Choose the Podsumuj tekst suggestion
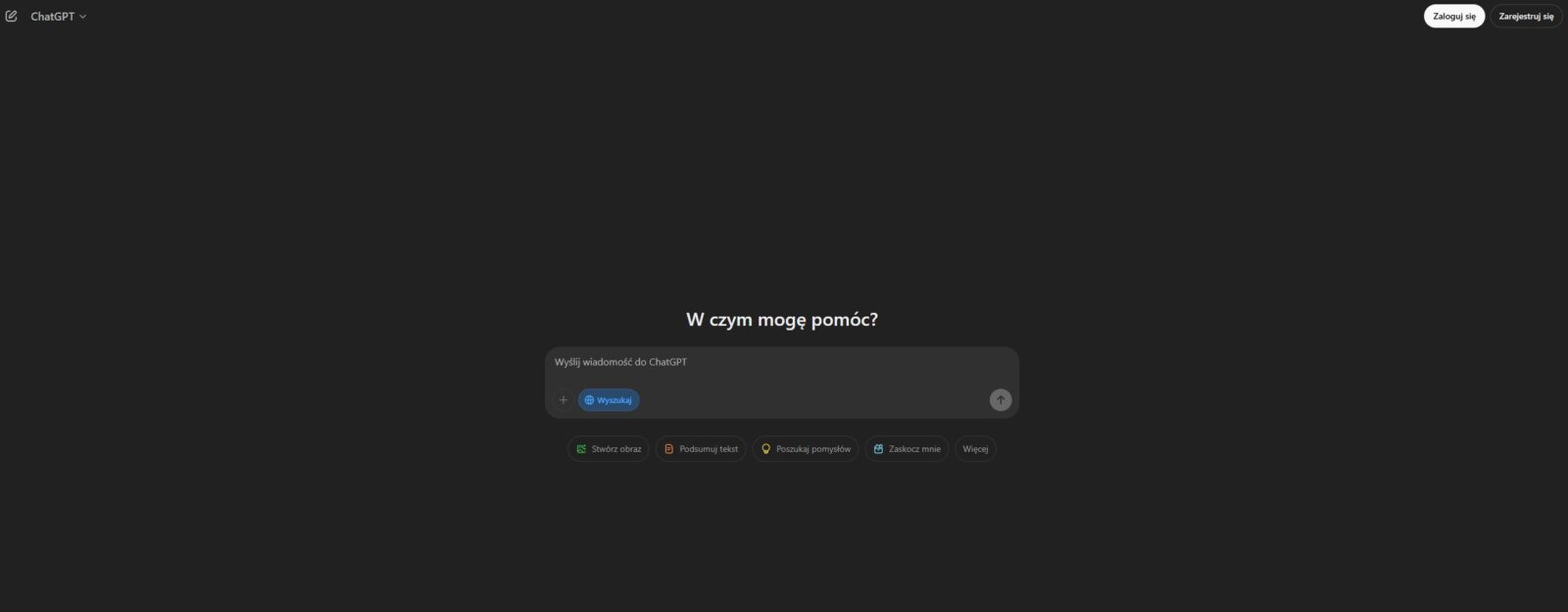The height and width of the screenshot is (612, 1568). pos(701,449)
